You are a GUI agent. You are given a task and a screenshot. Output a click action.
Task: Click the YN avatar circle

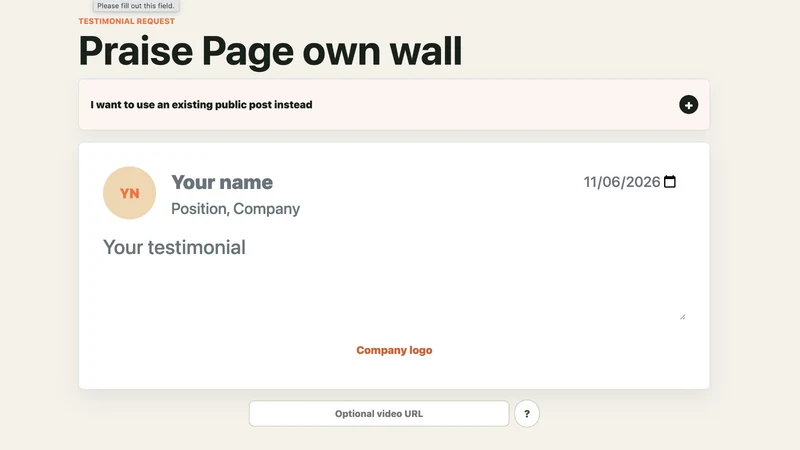[x=129, y=193]
